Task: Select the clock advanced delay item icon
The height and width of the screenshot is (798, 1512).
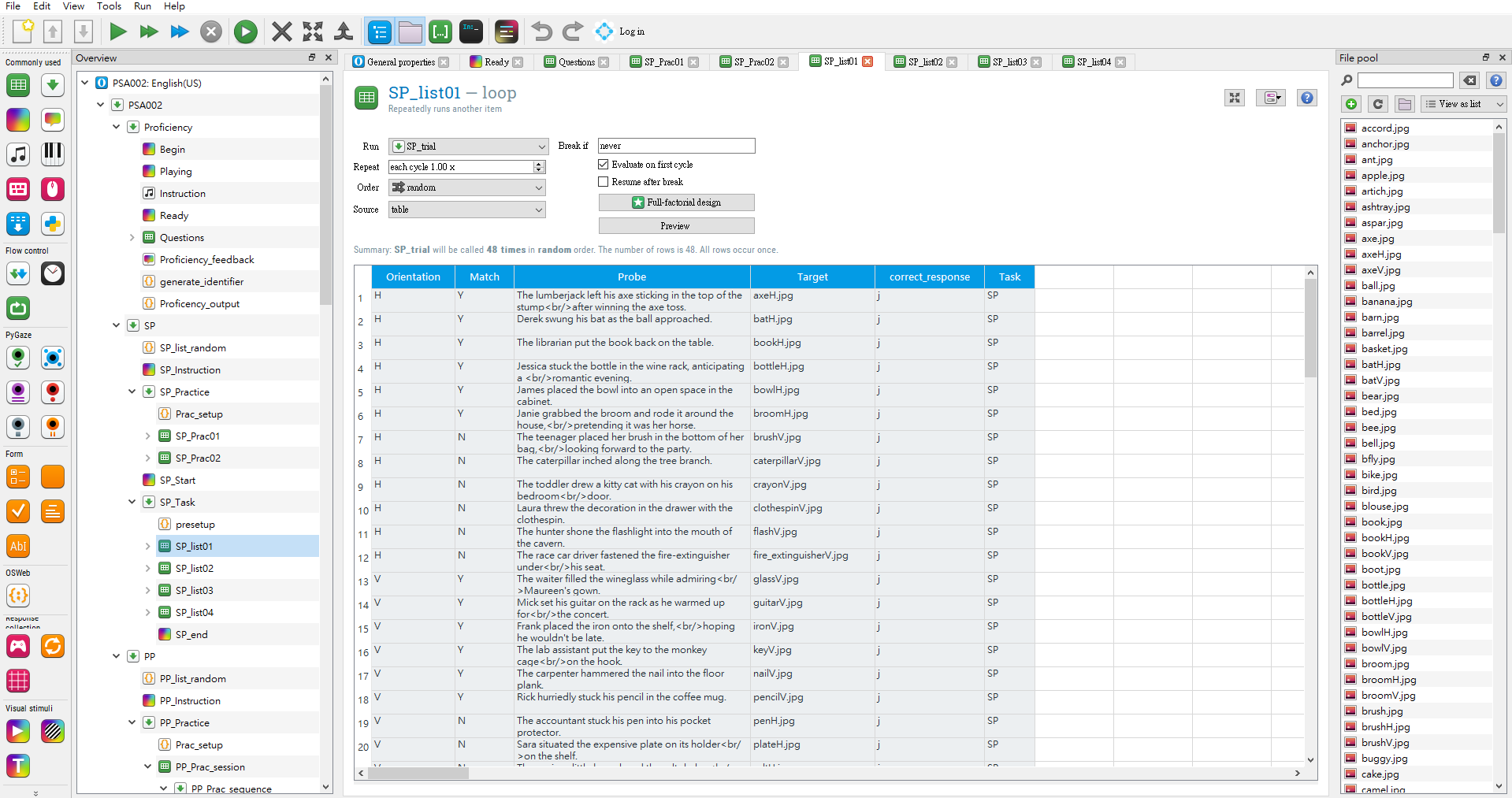Action: (x=53, y=273)
